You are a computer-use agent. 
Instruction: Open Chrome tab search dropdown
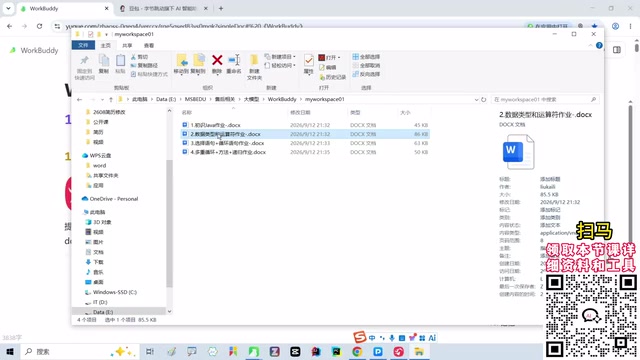click(8, 8)
